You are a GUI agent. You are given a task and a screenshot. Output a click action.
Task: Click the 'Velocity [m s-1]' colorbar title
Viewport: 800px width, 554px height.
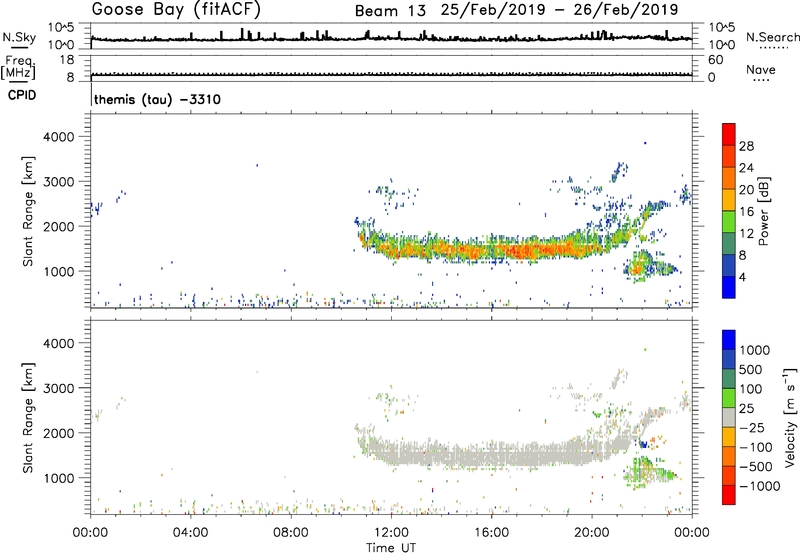point(790,417)
